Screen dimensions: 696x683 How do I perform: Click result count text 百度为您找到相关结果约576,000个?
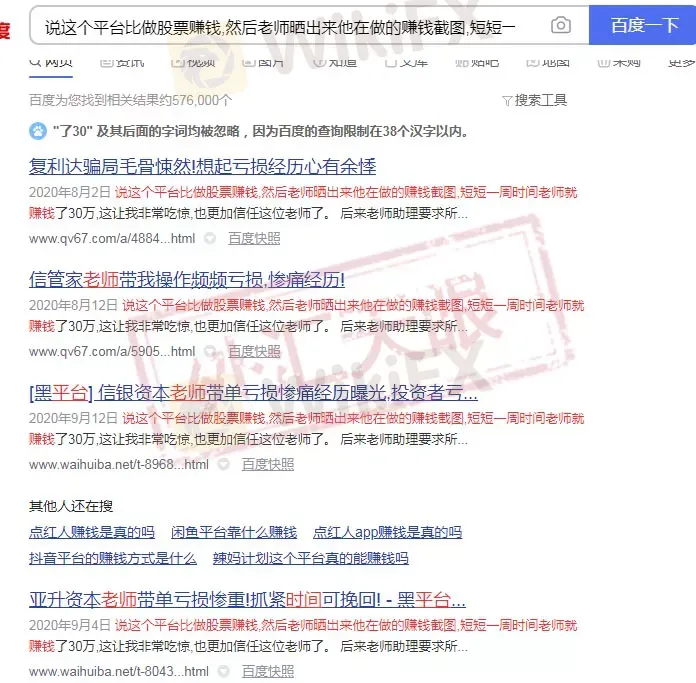tap(130, 100)
